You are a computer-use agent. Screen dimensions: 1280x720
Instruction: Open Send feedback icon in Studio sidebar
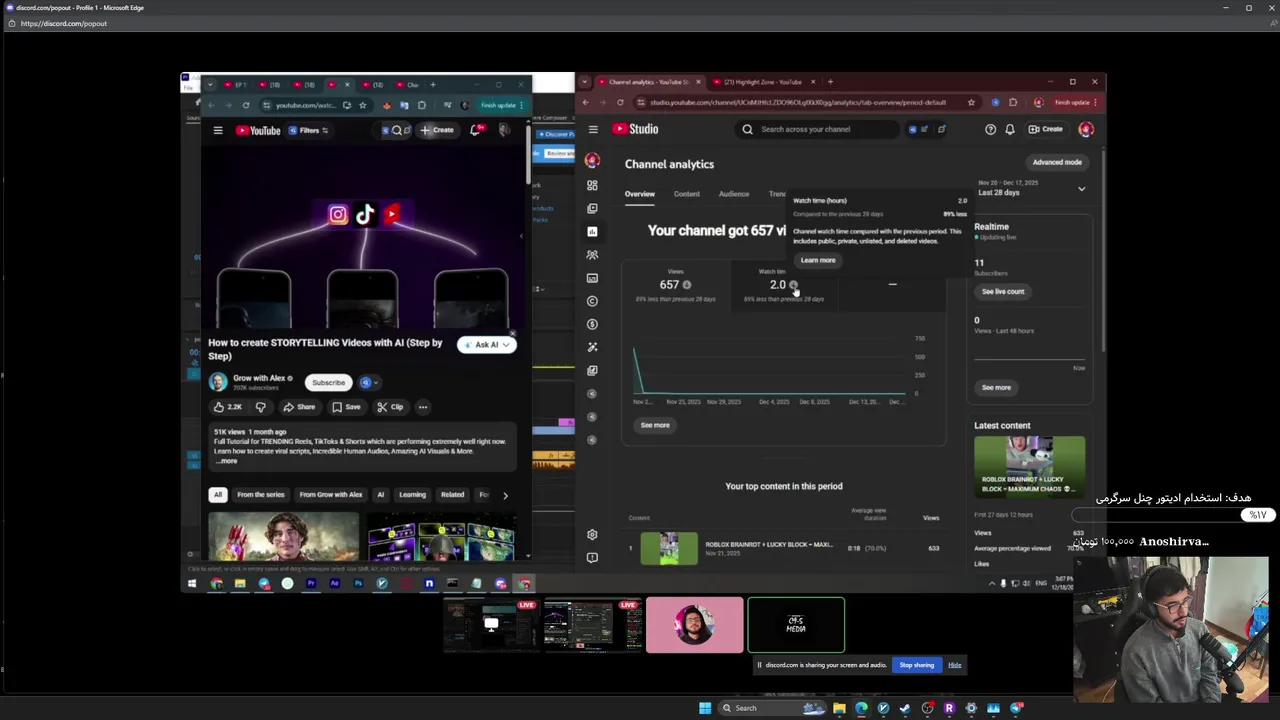592,558
